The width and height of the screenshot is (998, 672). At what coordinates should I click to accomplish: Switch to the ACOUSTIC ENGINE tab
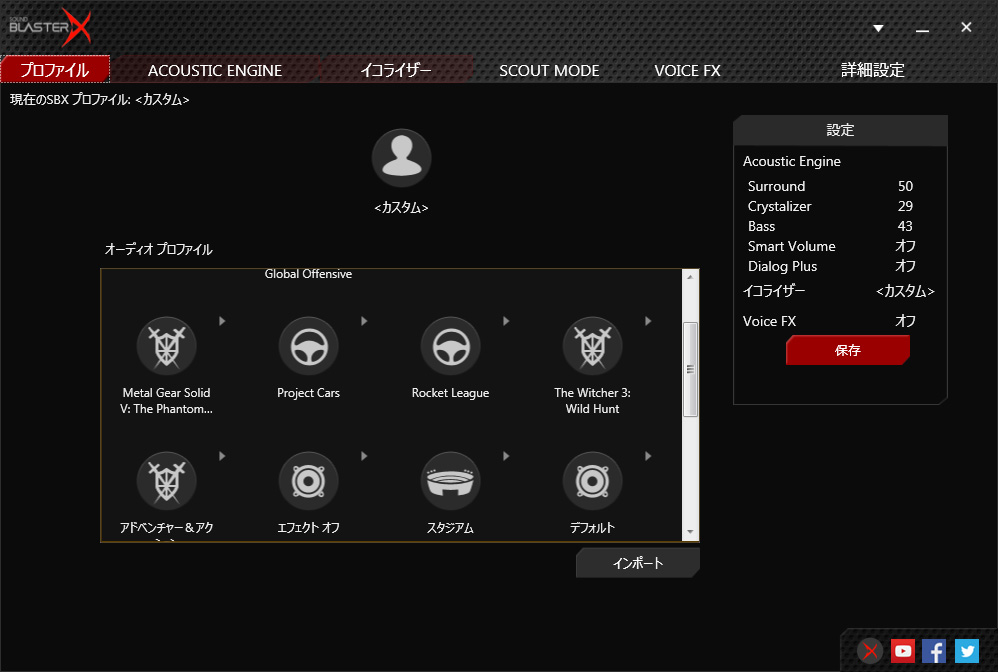pos(215,70)
